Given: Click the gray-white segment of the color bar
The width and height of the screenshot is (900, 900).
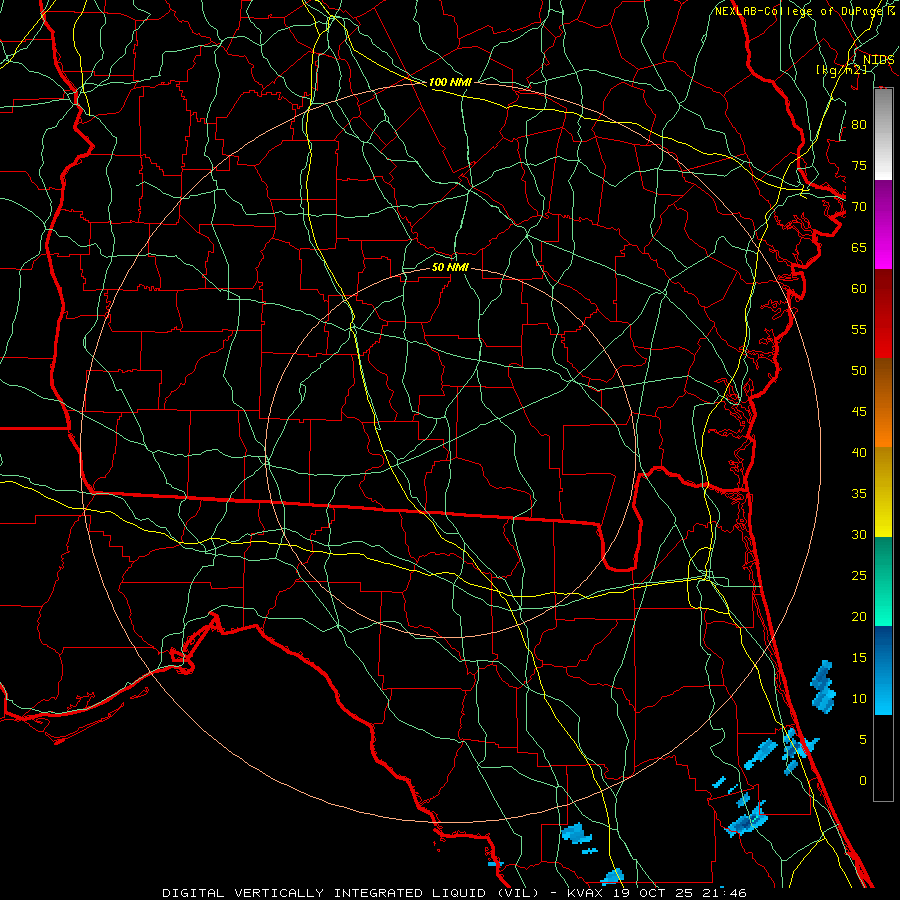Looking at the screenshot, I should (x=883, y=134).
